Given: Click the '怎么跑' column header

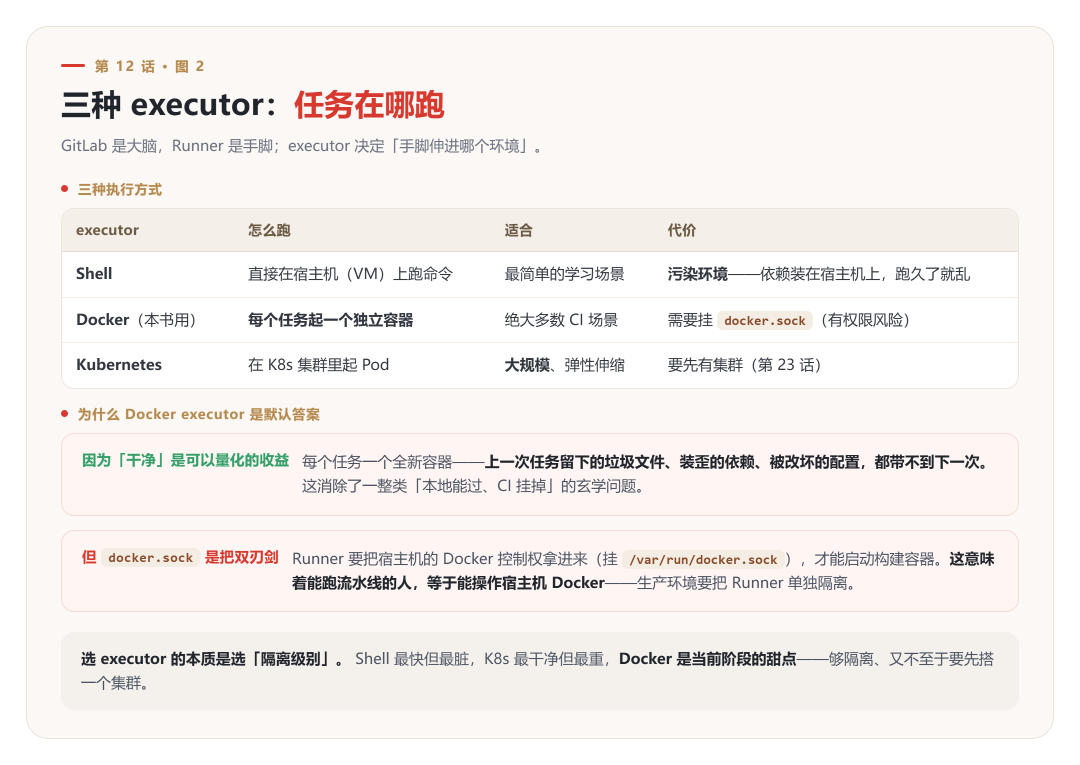Looking at the screenshot, I should tap(269, 230).
